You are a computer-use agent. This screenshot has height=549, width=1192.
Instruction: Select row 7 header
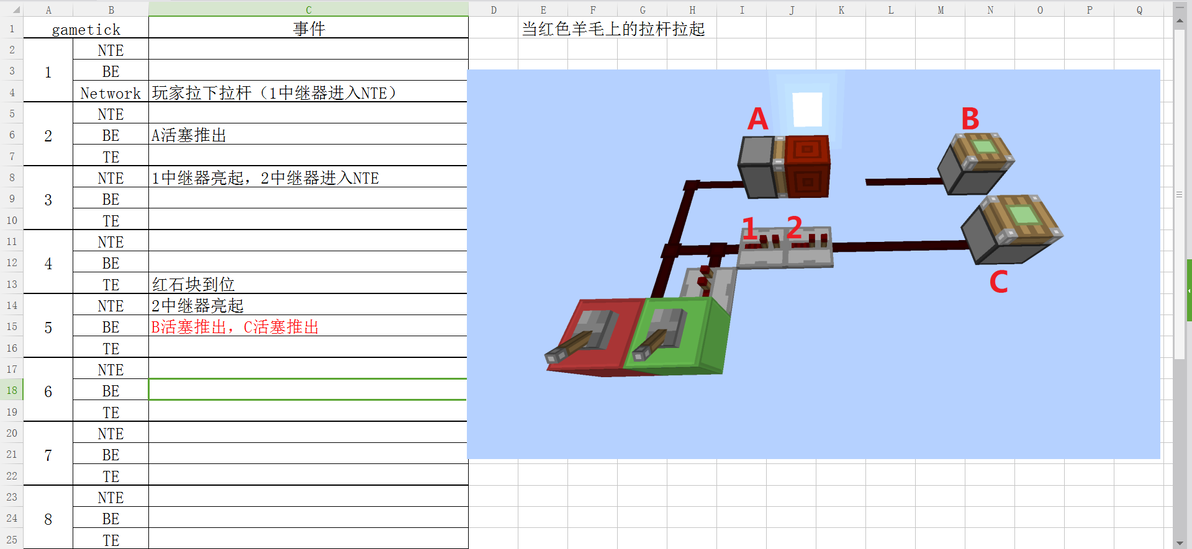11,157
